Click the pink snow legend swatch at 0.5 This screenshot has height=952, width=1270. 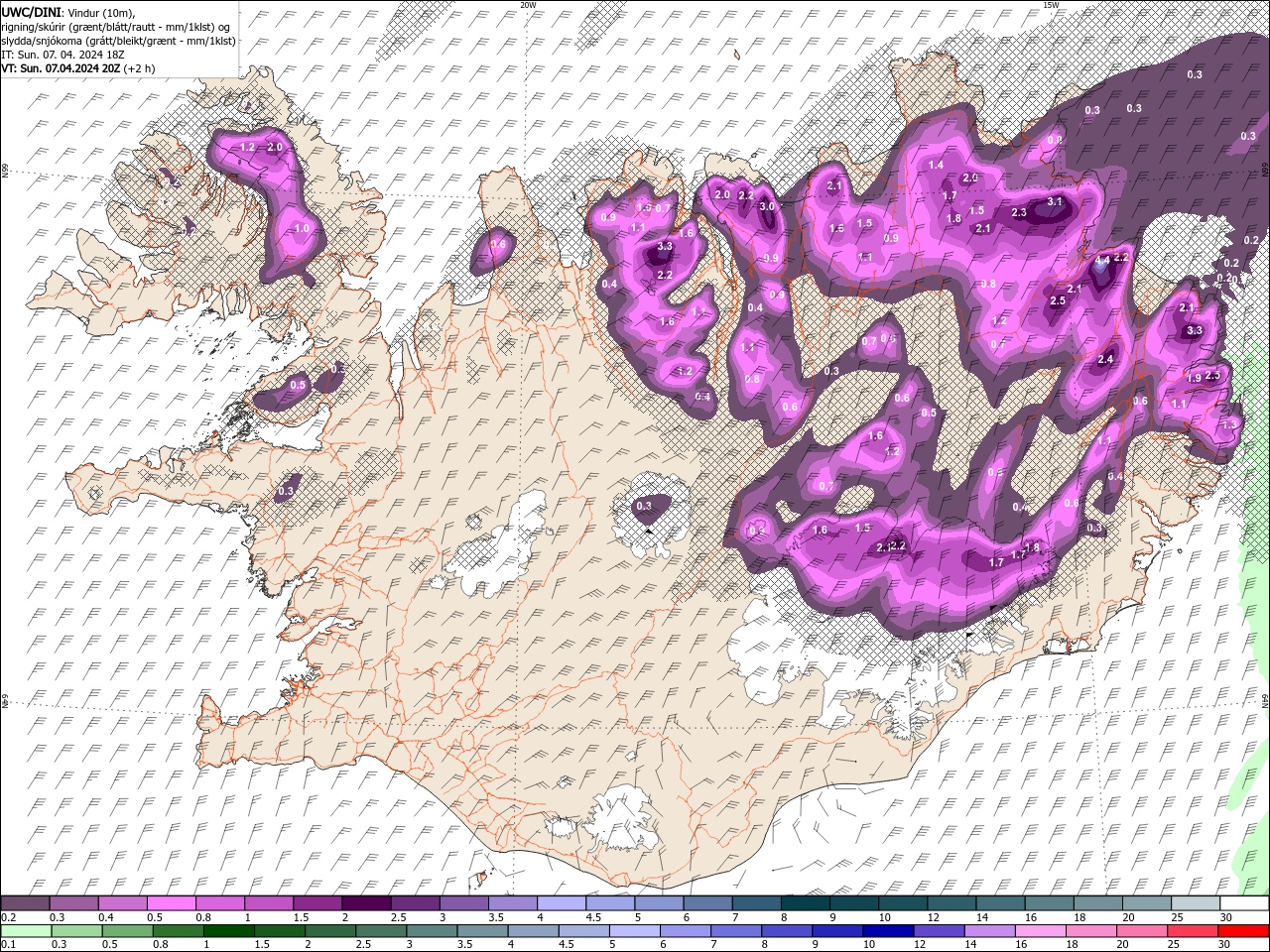[x=171, y=903]
